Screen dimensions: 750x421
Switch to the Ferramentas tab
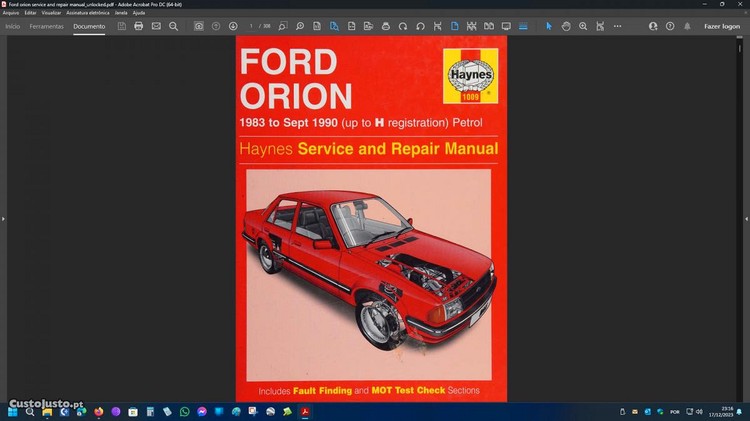[x=46, y=26]
